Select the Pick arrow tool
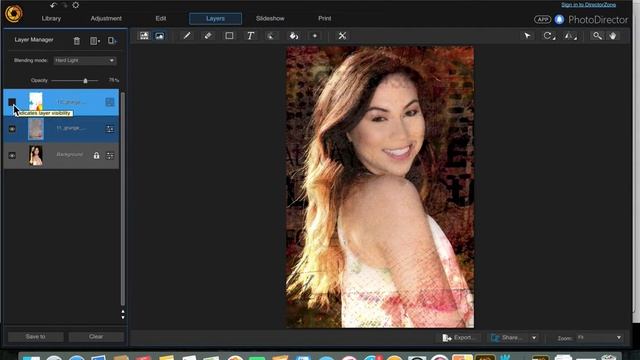The width and height of the screenshot is (640, 360). point(527,36)
